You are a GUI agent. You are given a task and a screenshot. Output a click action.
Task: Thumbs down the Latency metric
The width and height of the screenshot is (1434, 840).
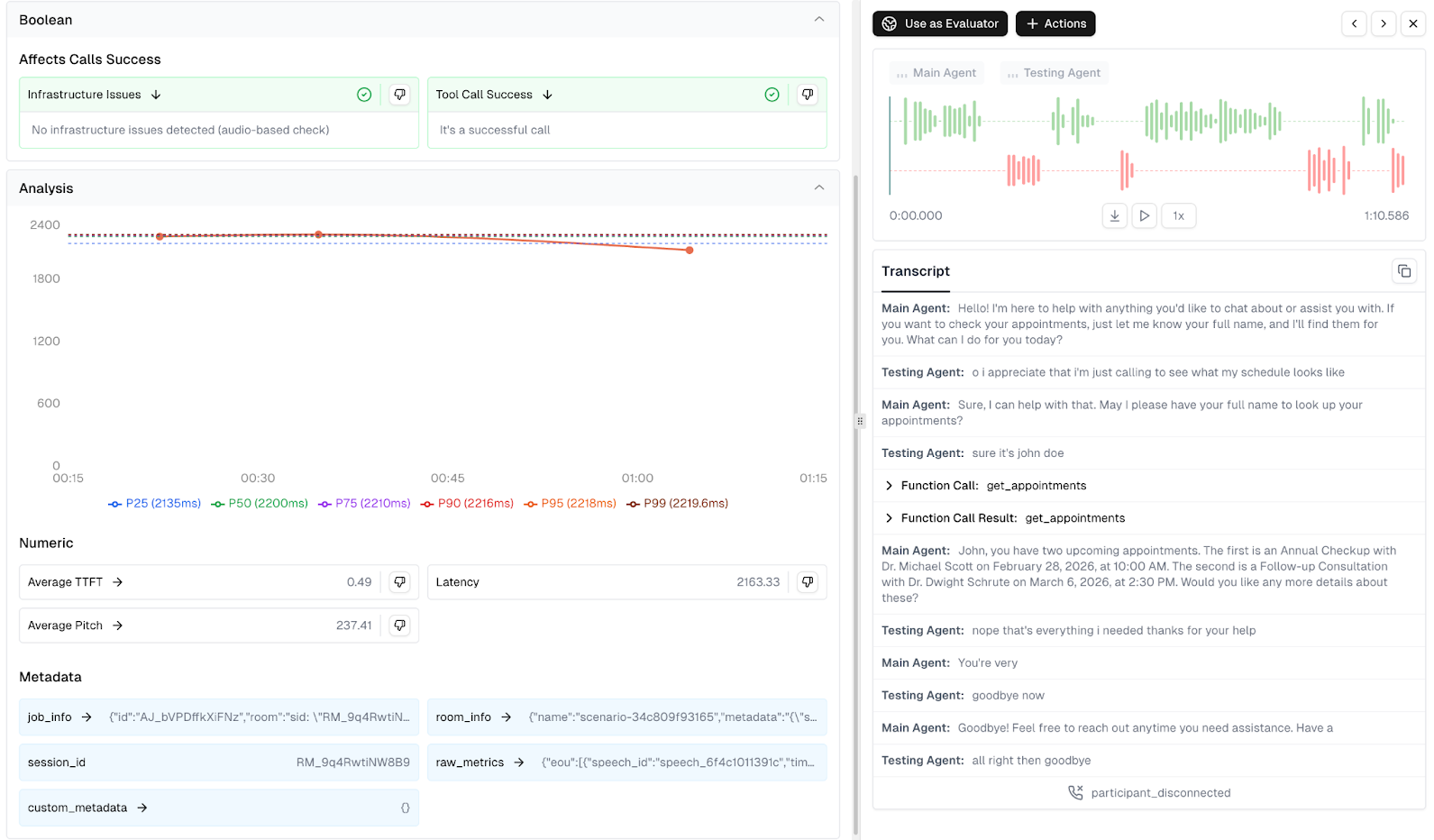(808, 582)
